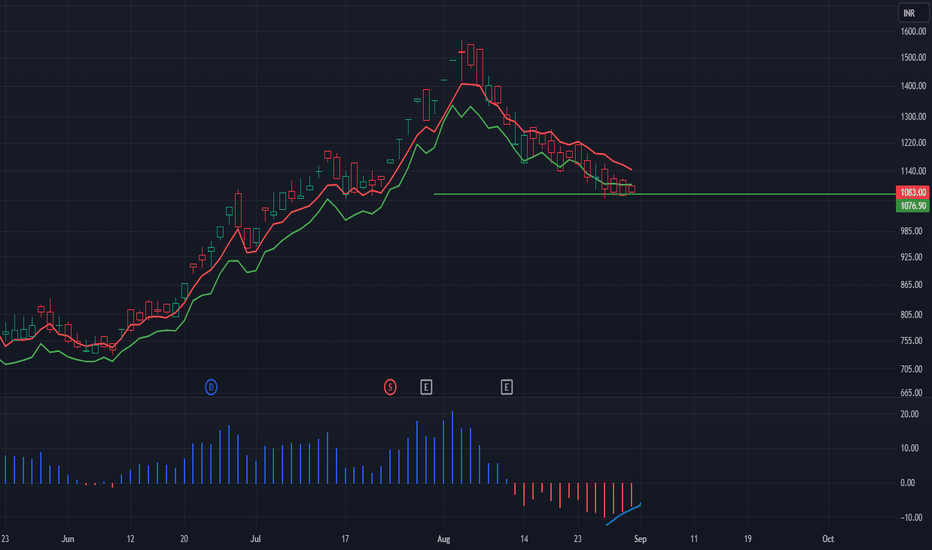Click the 985.00 price axis label

tap(911, 231)
